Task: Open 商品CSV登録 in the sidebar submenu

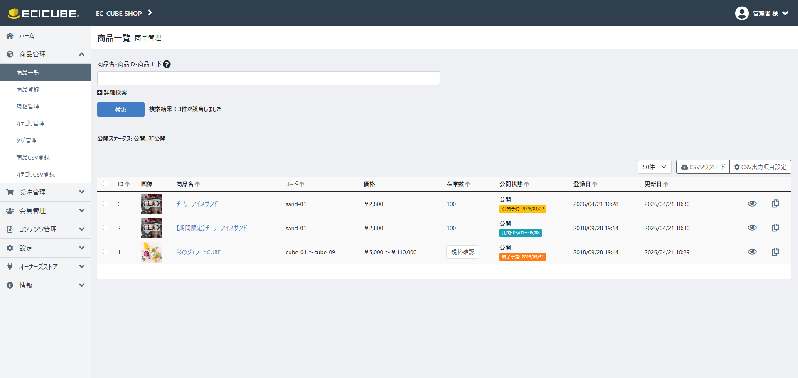Action: click(45, 157)
